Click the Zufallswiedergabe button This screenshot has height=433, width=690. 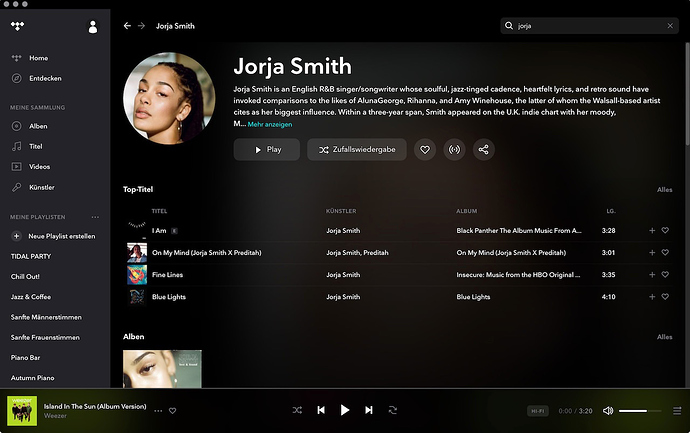[x=357, y=150]
